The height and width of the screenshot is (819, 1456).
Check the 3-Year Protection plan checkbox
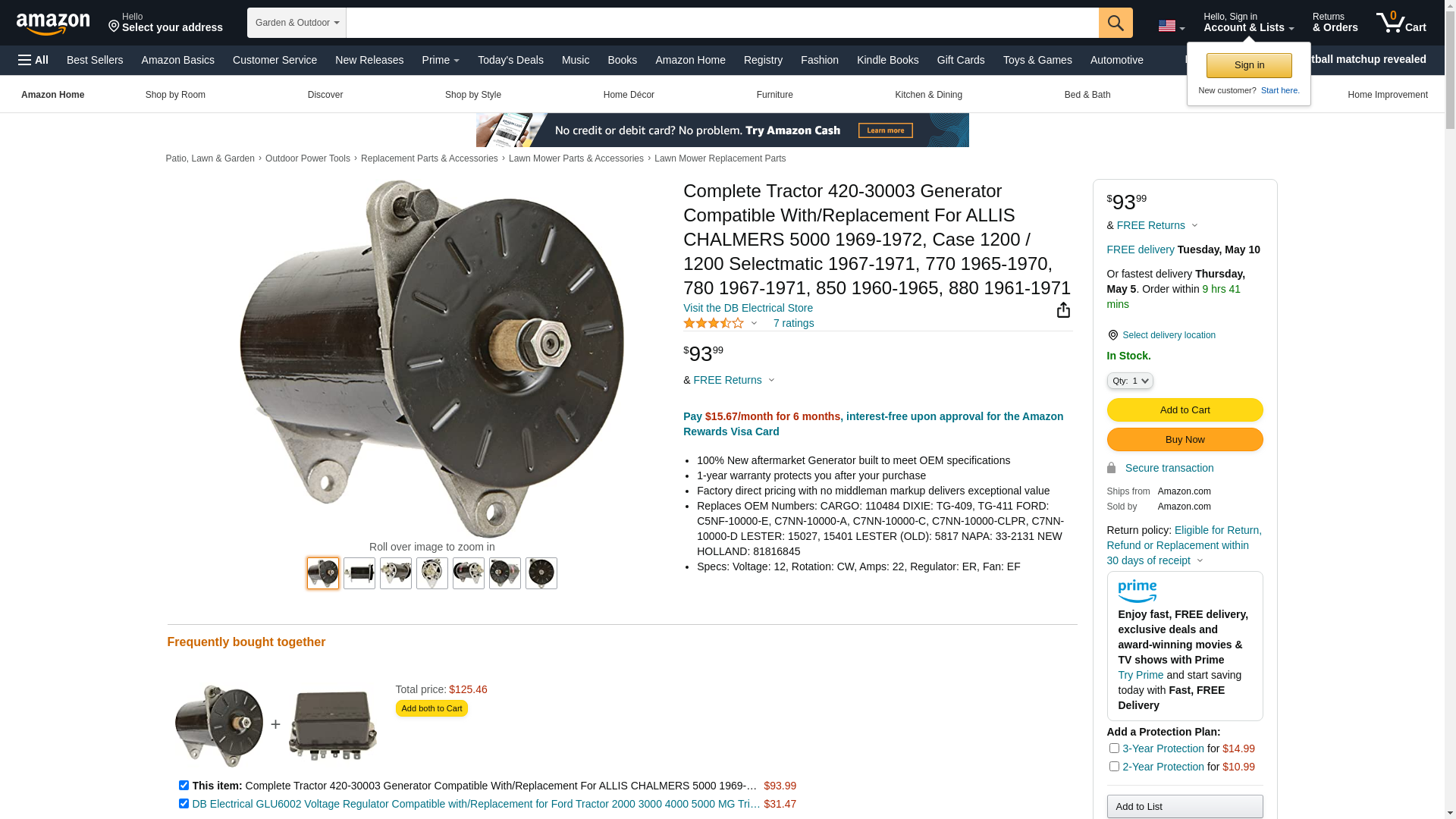[x=1114, y=748]
